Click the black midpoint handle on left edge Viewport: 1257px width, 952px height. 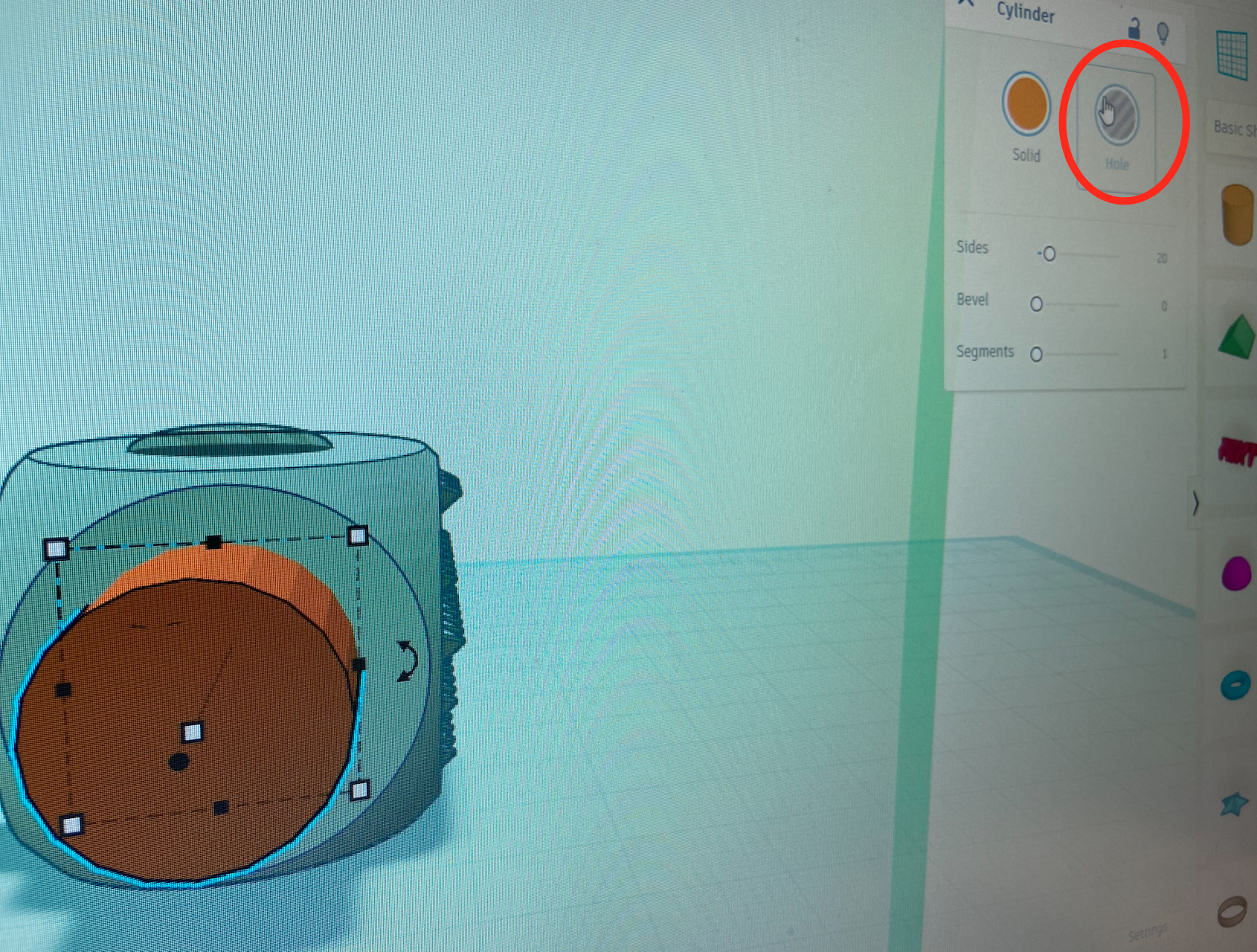63,690
